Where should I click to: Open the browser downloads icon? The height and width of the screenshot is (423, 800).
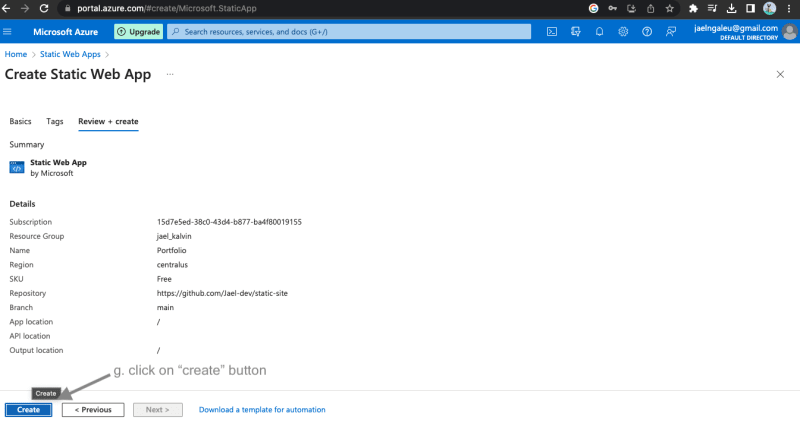pos(731,8)
